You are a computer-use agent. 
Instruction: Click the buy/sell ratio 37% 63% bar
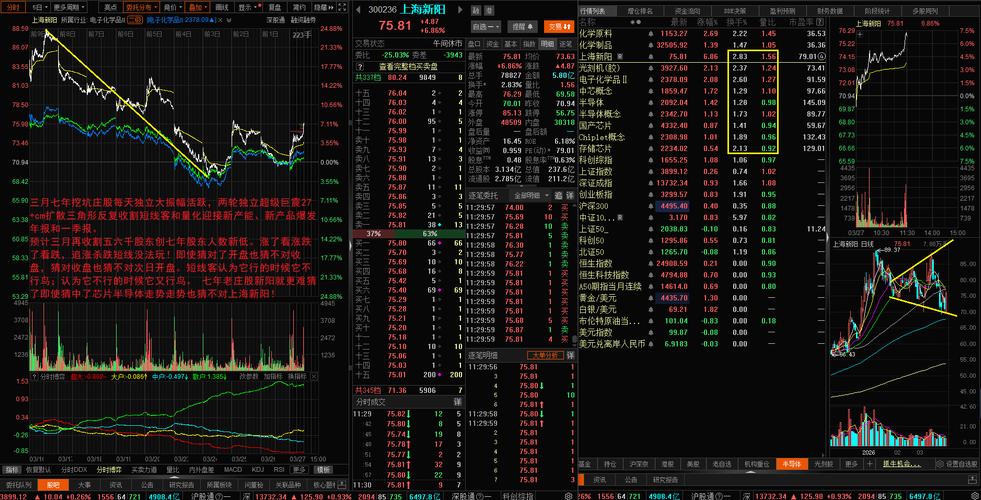click(x=408, y=233)
